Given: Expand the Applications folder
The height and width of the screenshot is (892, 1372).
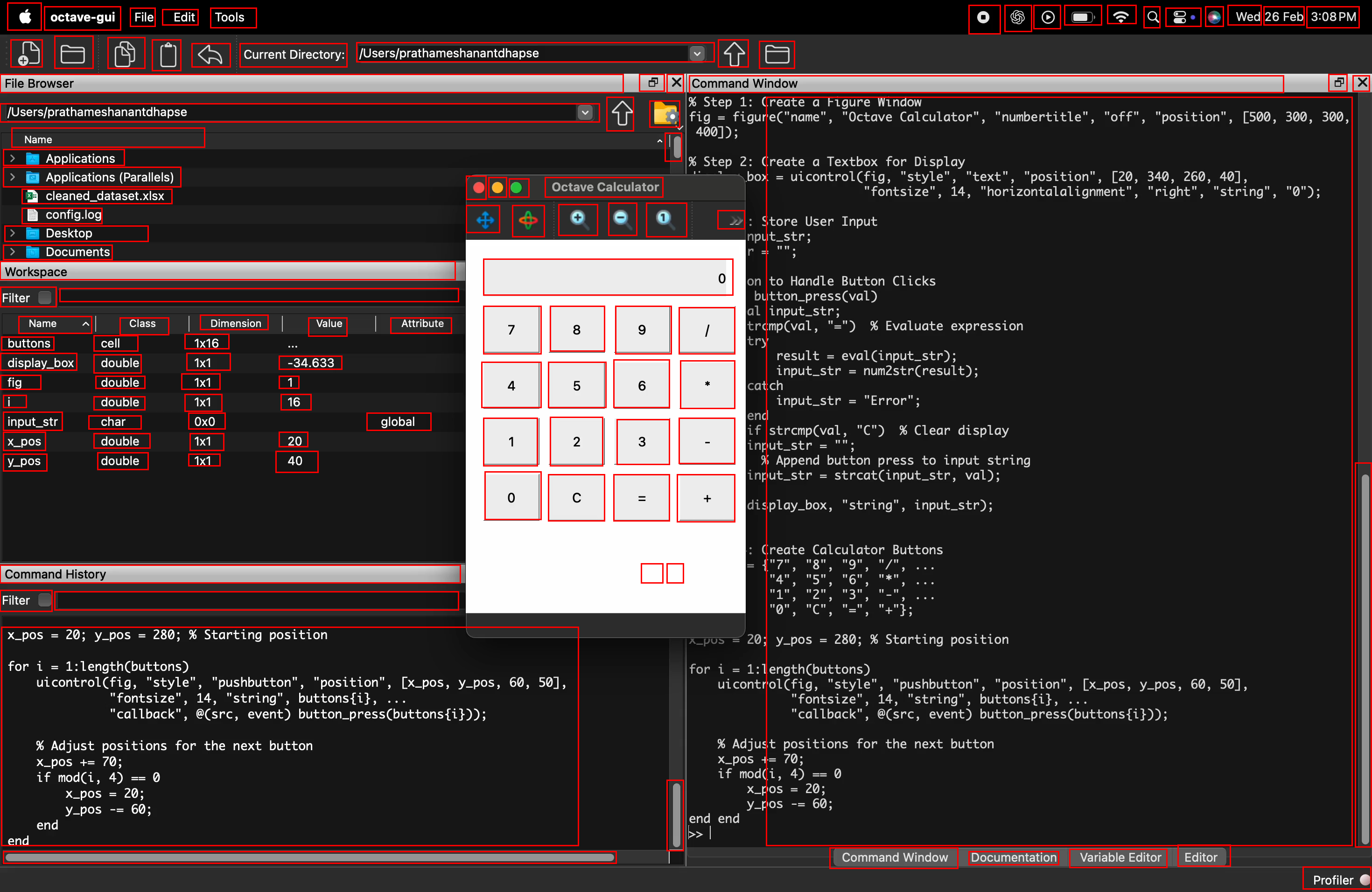Looking at the screenshot, I should 12,158.
